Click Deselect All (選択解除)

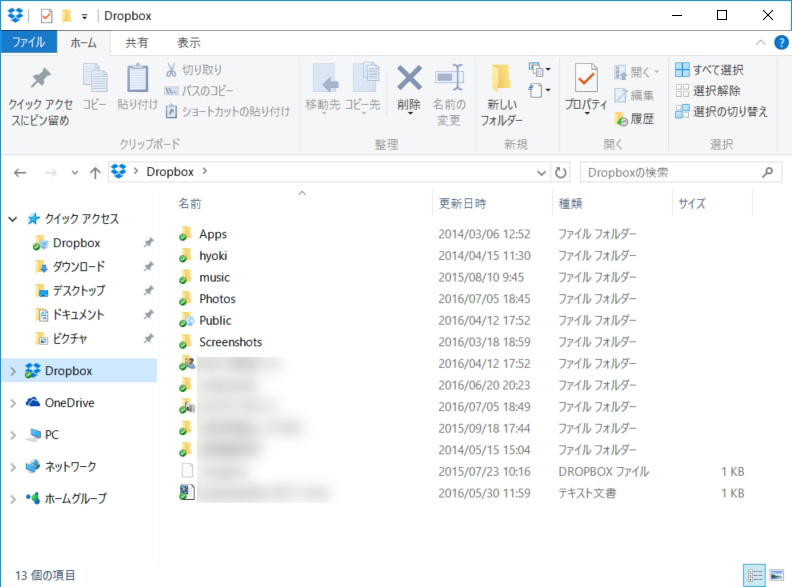[708, 90]
